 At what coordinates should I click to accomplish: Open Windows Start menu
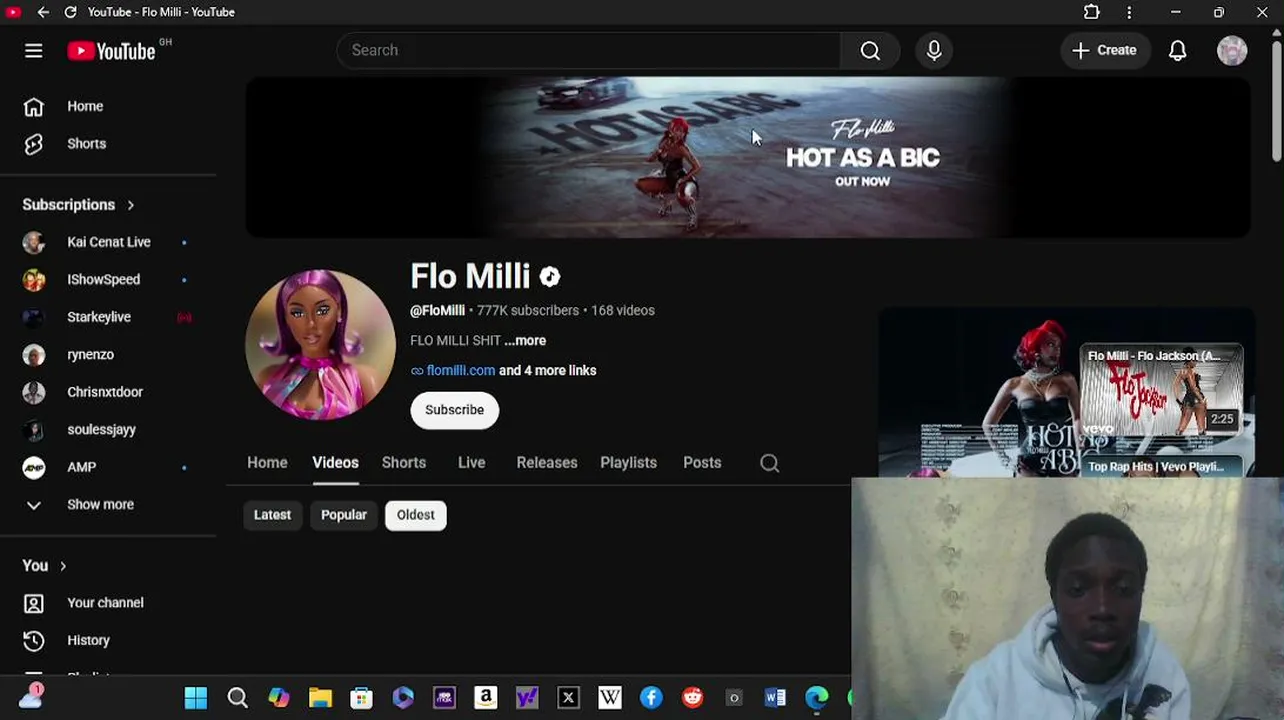(x=196, y=698)
